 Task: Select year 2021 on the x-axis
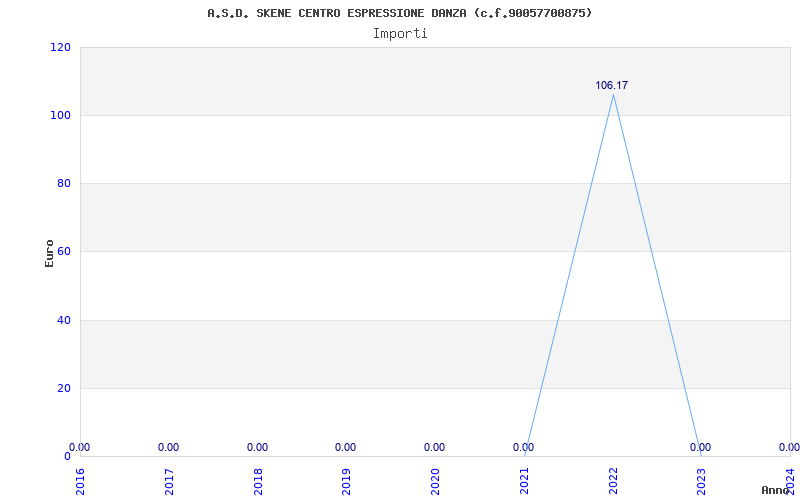click(524, 482)
